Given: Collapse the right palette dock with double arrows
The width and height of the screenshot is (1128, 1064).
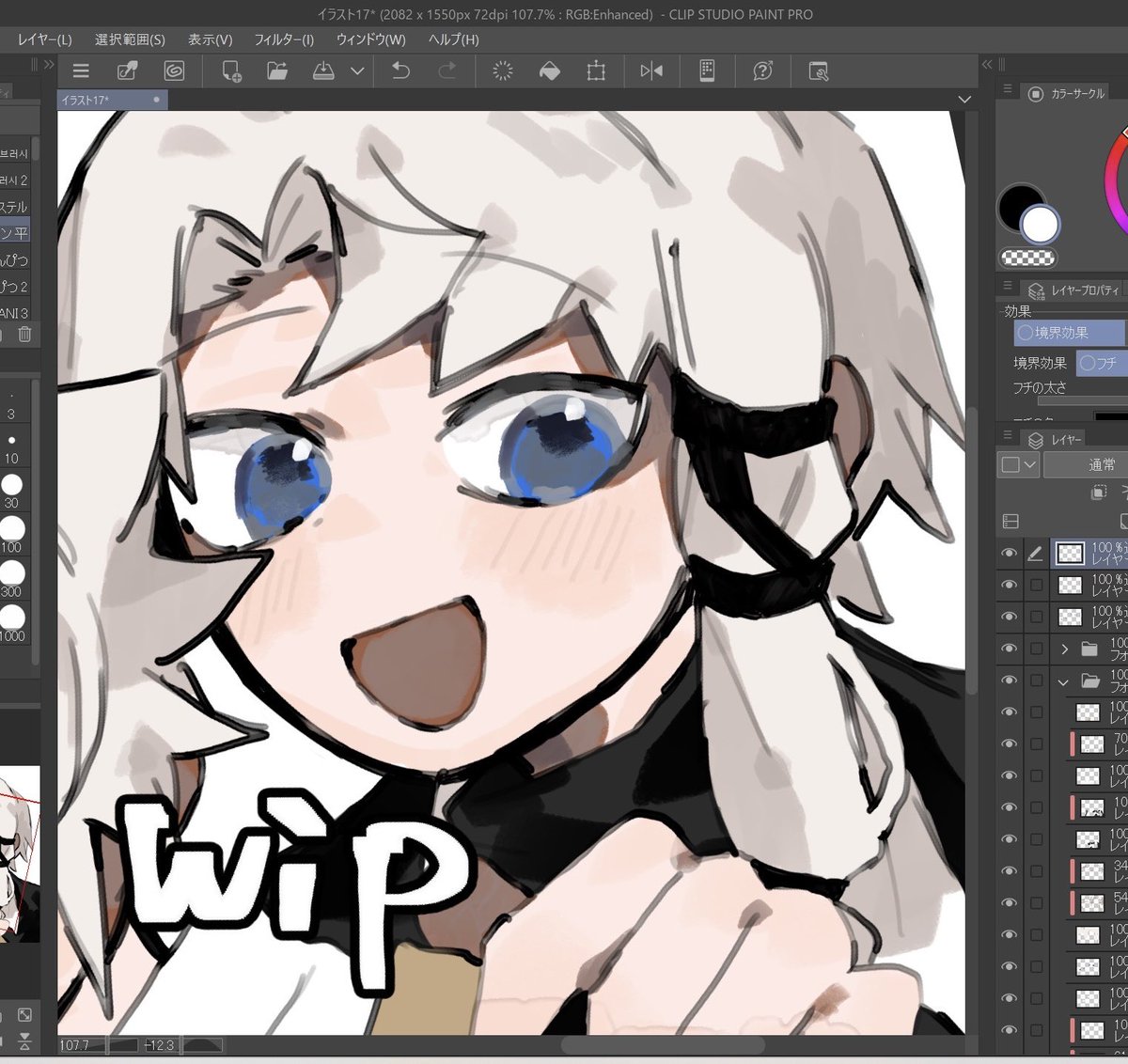Looking at the screenshot, I should click(987, 64).
